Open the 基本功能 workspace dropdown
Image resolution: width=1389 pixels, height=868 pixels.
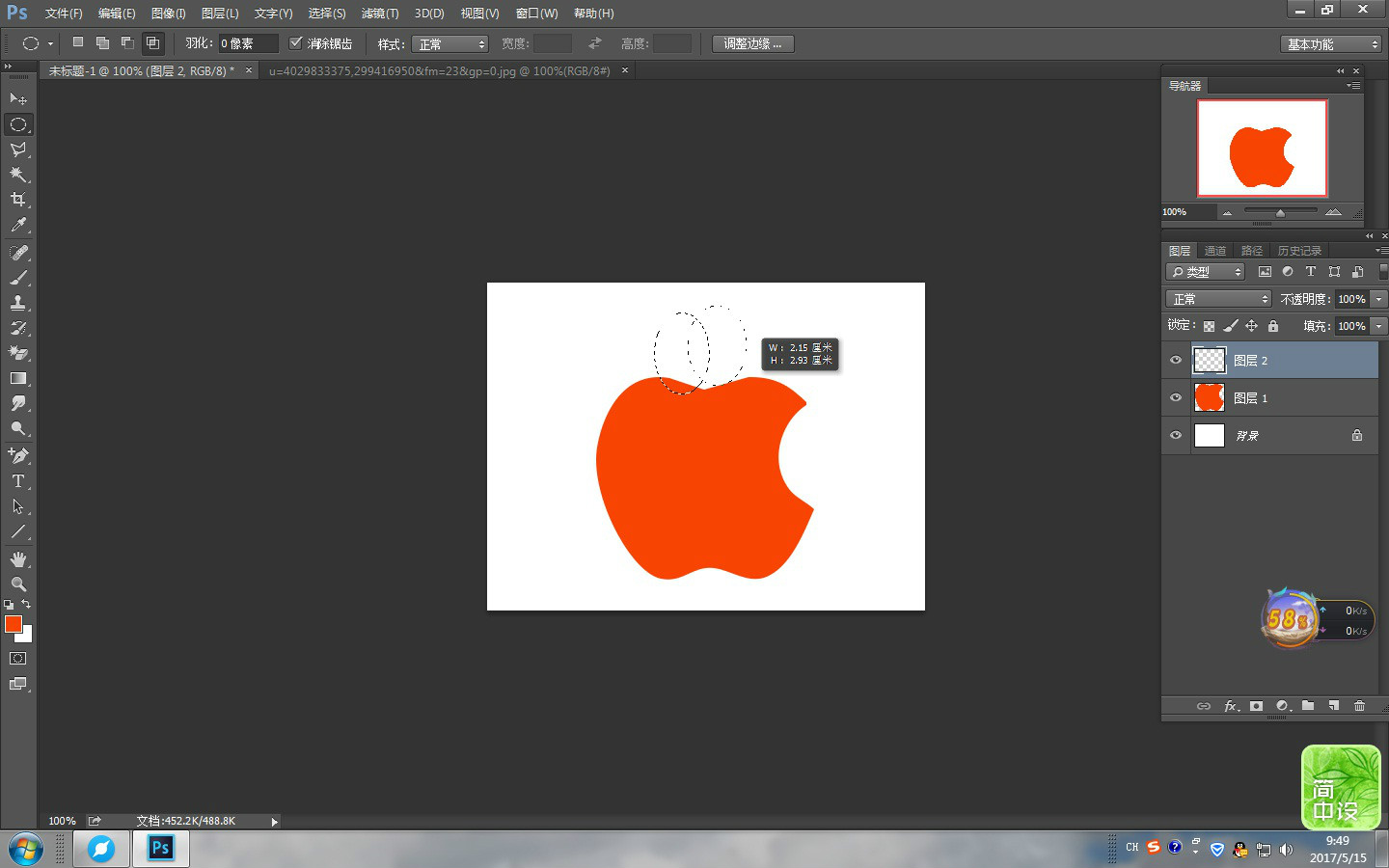[1331, 44]
